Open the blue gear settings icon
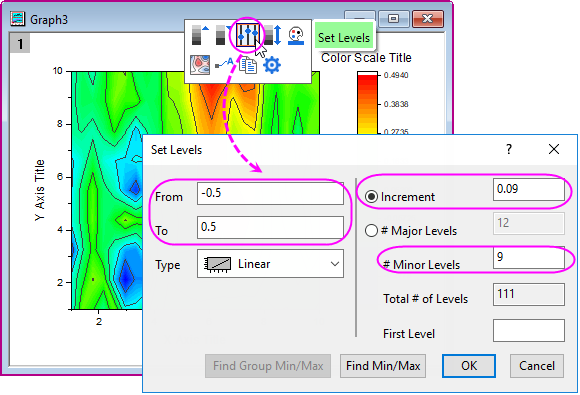 pos(272,65)
